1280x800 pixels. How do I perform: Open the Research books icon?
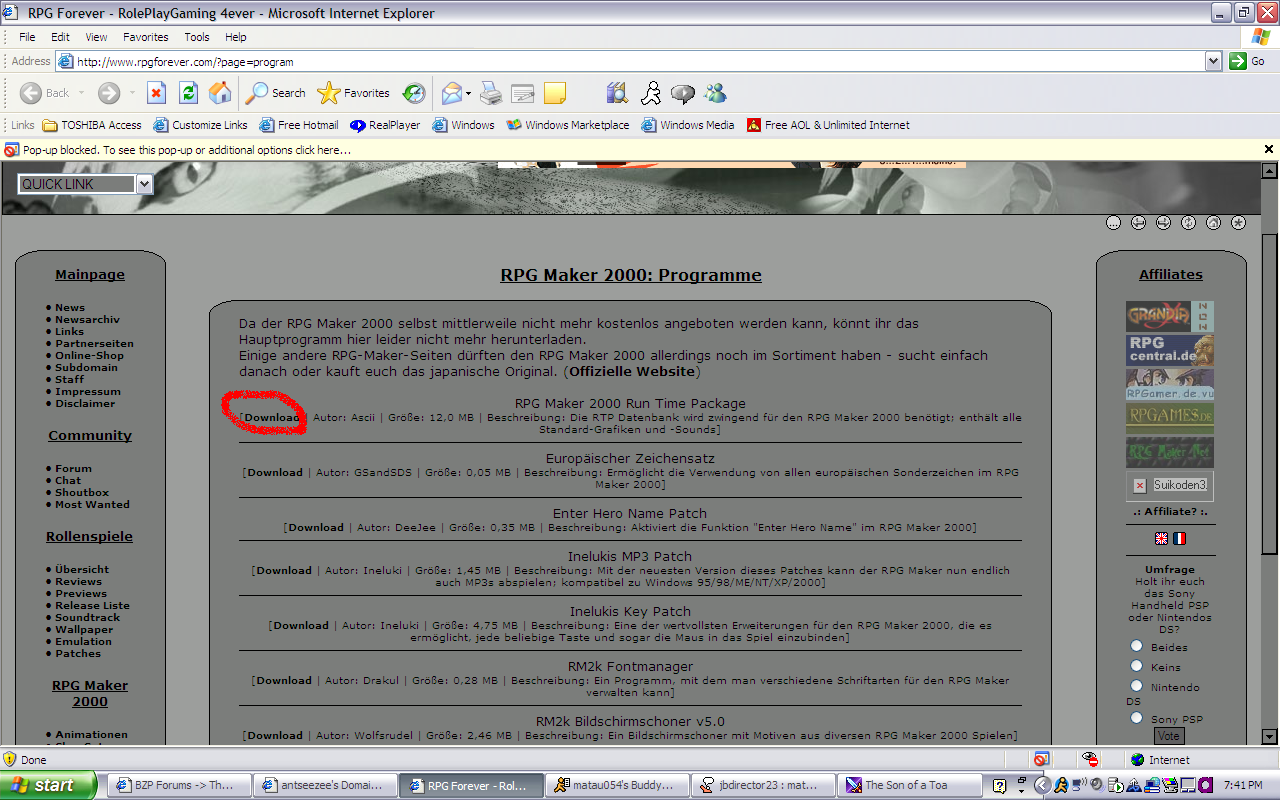618,93
